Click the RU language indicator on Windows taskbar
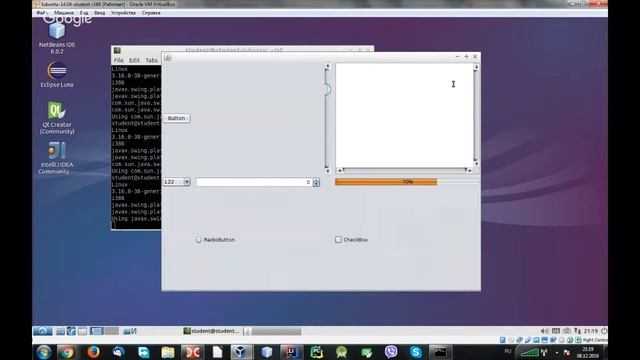The width and height of the screenshot is (640, 360). (508, 351)
